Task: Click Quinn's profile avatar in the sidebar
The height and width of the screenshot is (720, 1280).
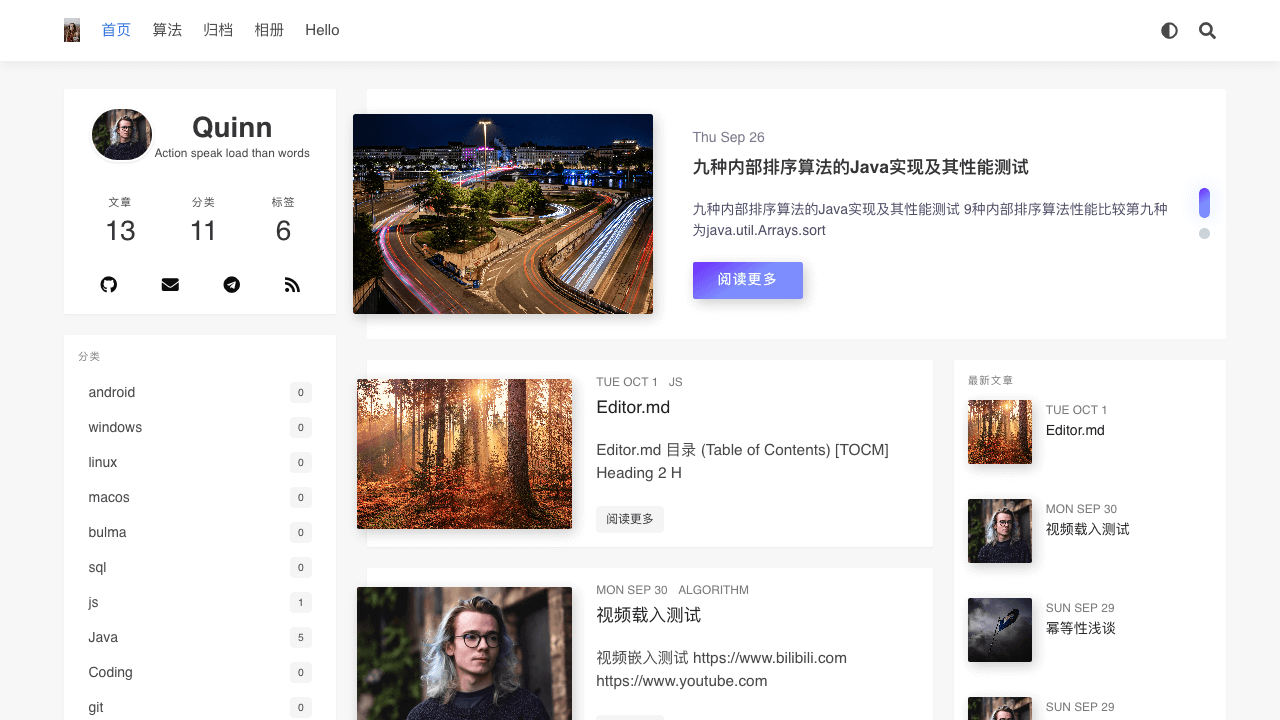Action: tap(122, 135)
